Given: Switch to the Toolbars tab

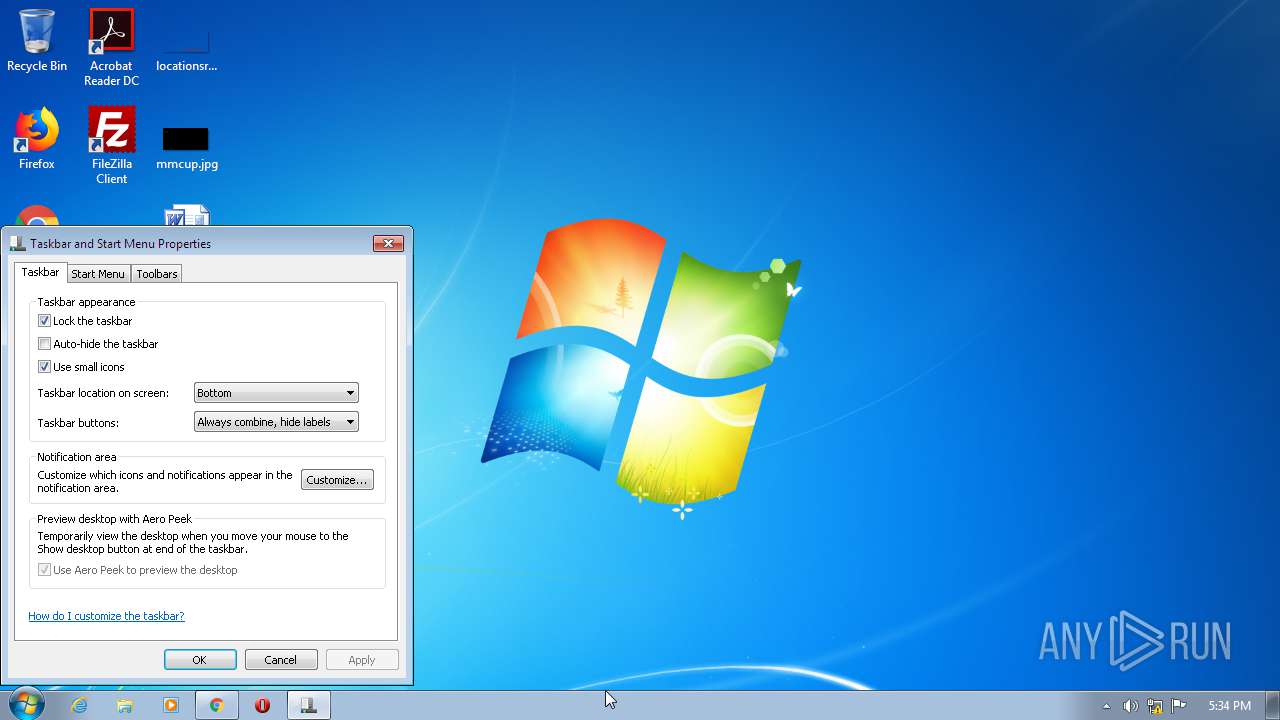Looking at the screenshot, I should [157, 274].
